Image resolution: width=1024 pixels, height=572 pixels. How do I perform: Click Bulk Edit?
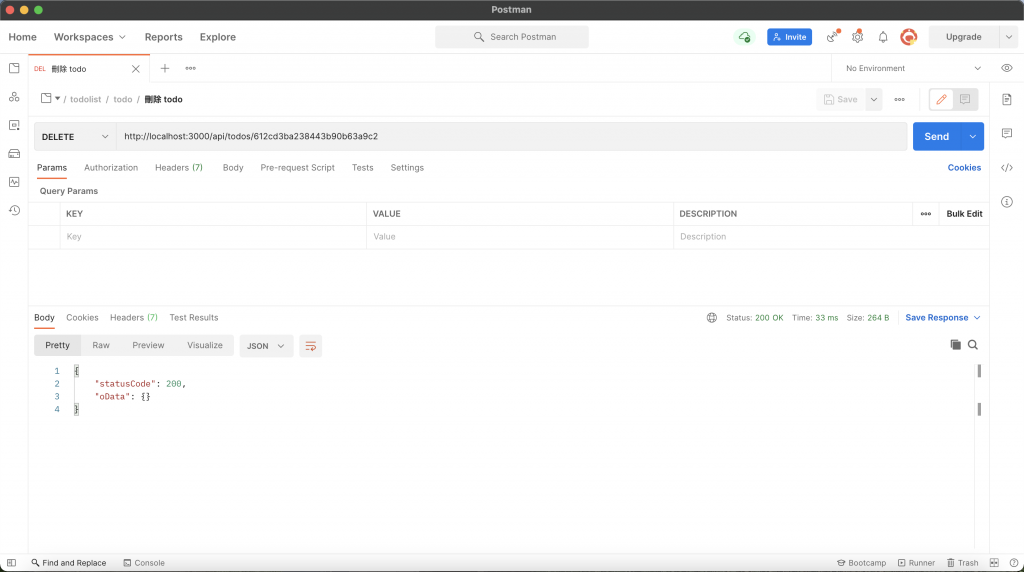coord(964,214)
